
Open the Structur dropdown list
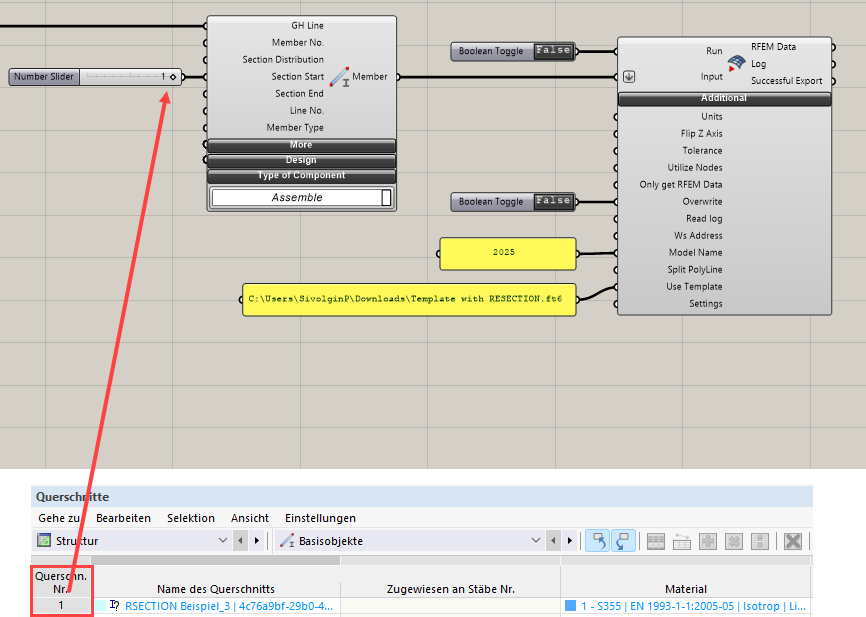pyautogui.click(x=224, y=540)
